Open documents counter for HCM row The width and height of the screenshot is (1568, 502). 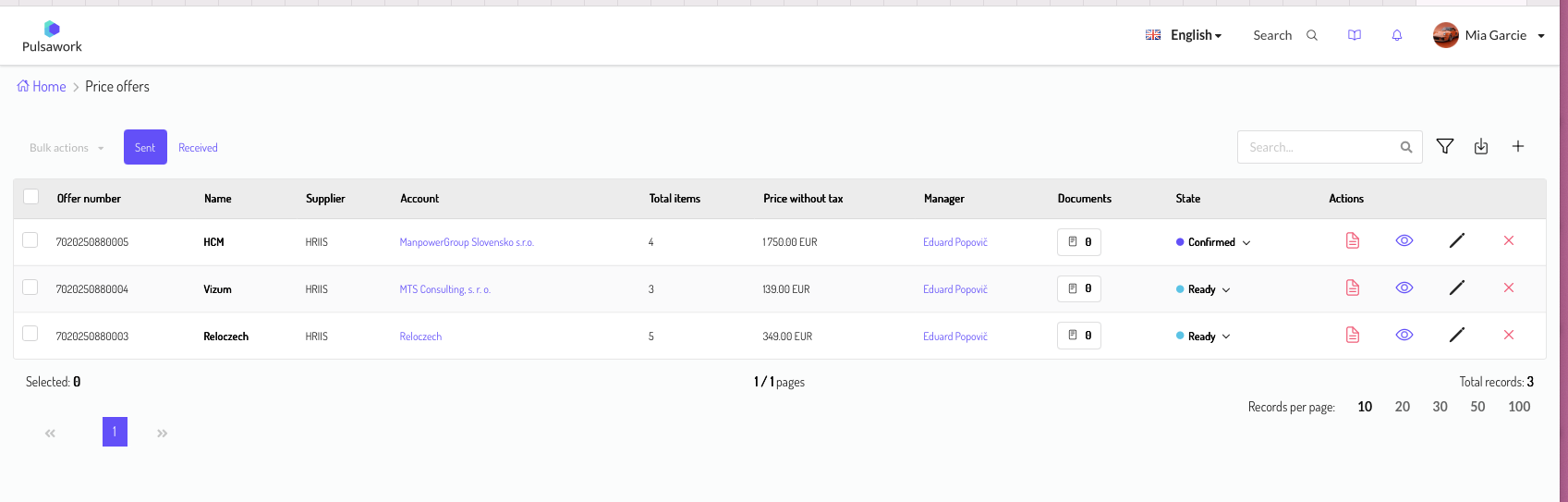point(1079,241)
